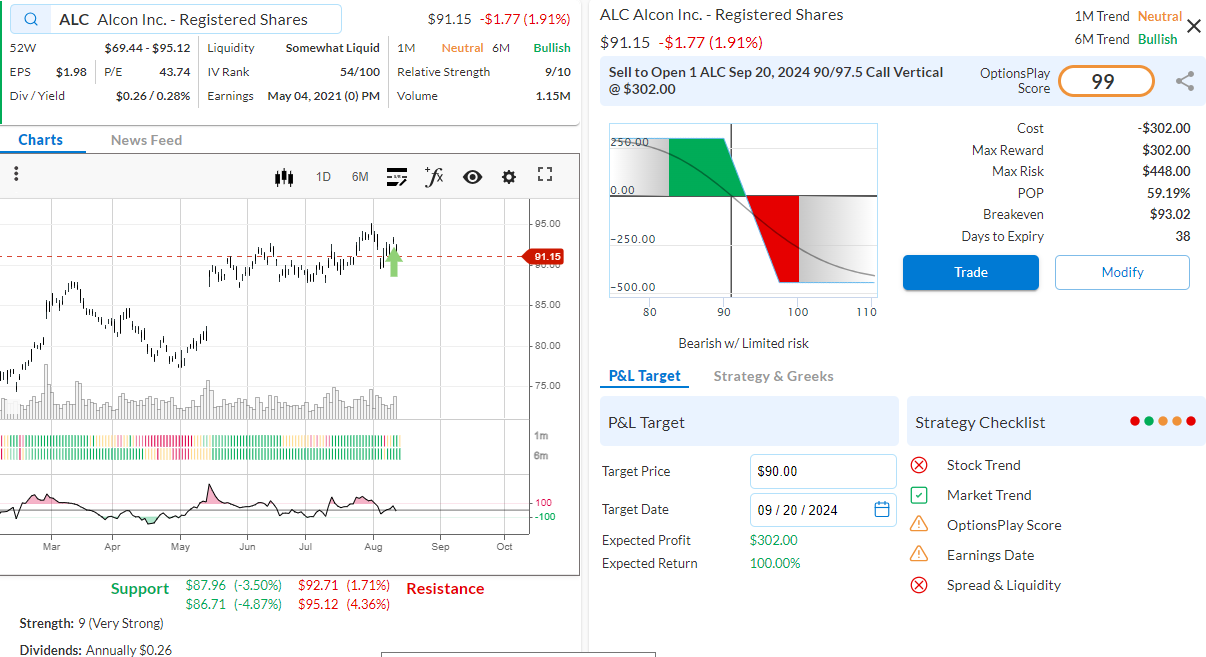Image resolution: width=1206 pixels, height=657 pixels.
Task: Click the OptionsPlay Score 99 badge
Action: point(1106,81)
